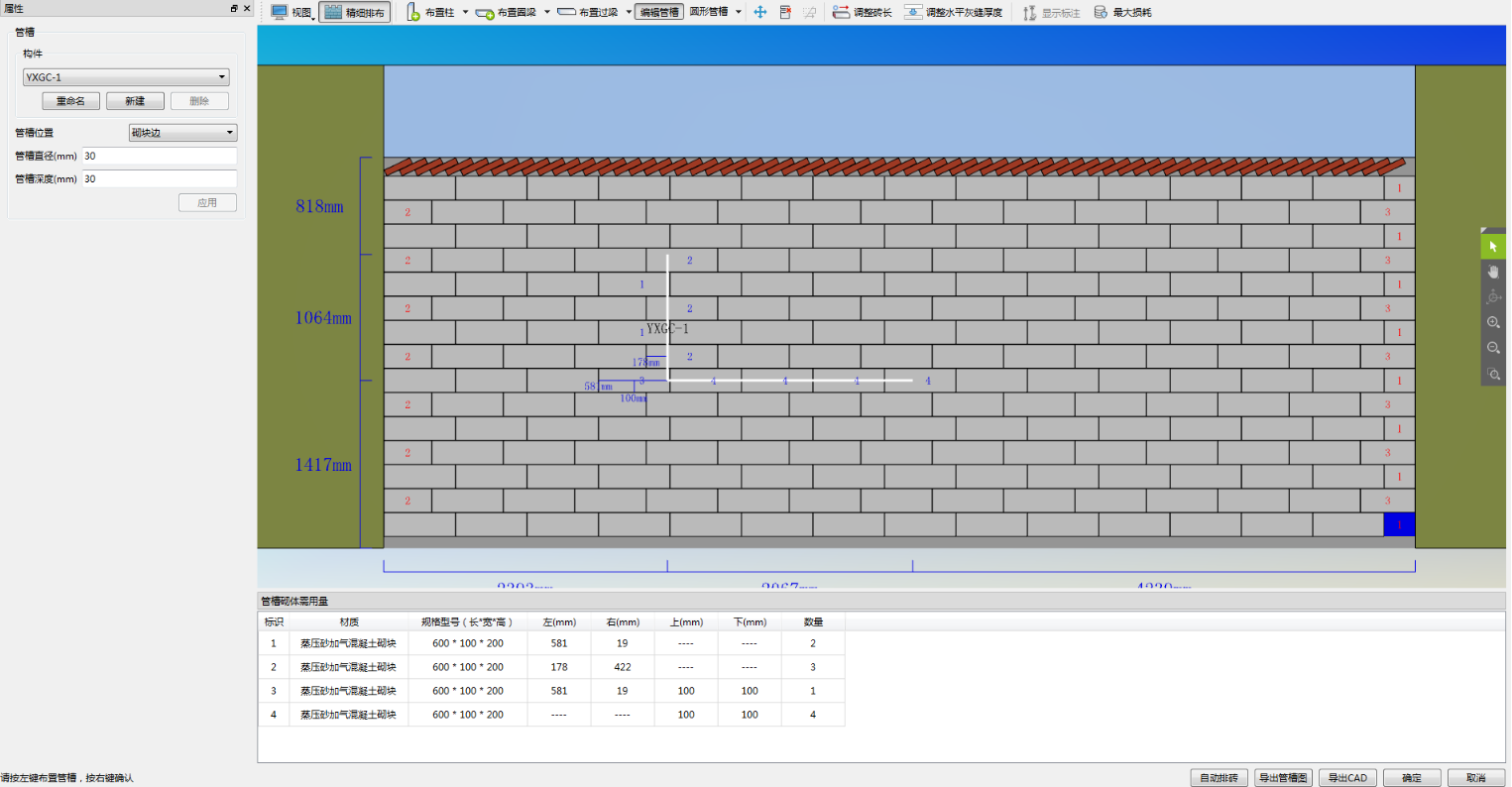Select the 布置柱 column tool

(x=430, y=12)
